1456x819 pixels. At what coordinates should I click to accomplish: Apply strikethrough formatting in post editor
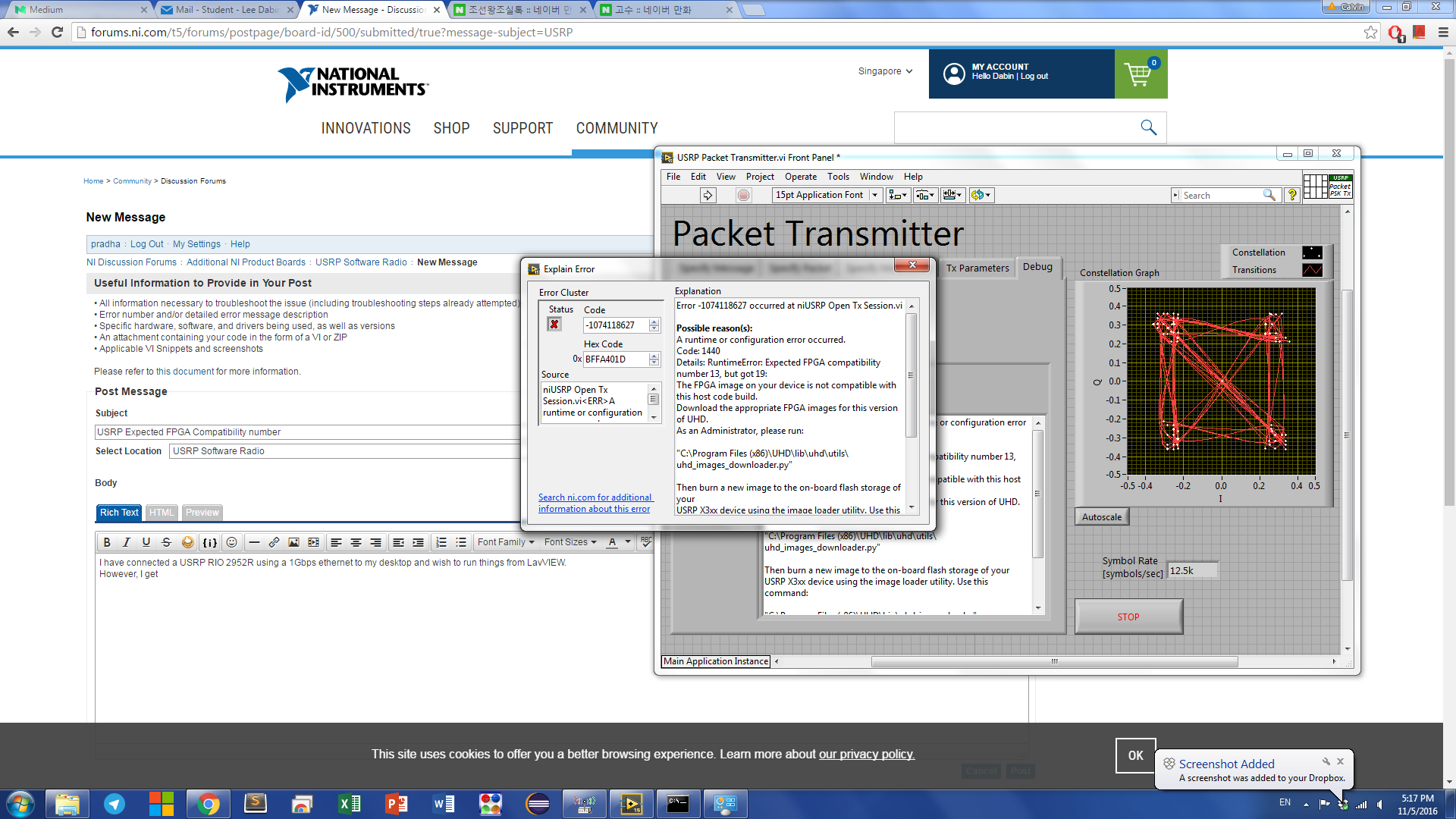pos(166,542)
